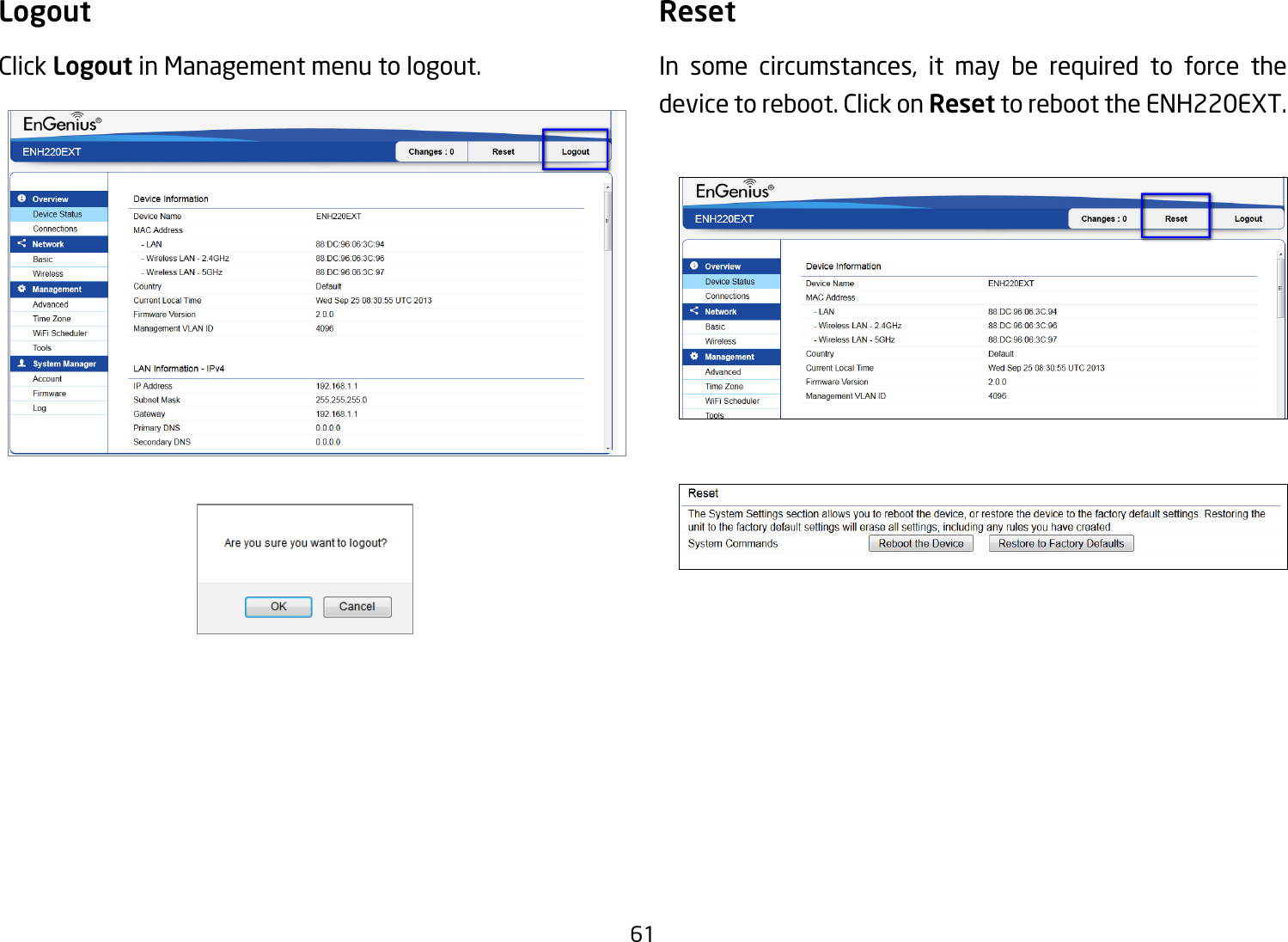The image size is (1288, 942).
Task: Open Advanced in the Reset screenshot sidebar
Action: click(731, 371)
